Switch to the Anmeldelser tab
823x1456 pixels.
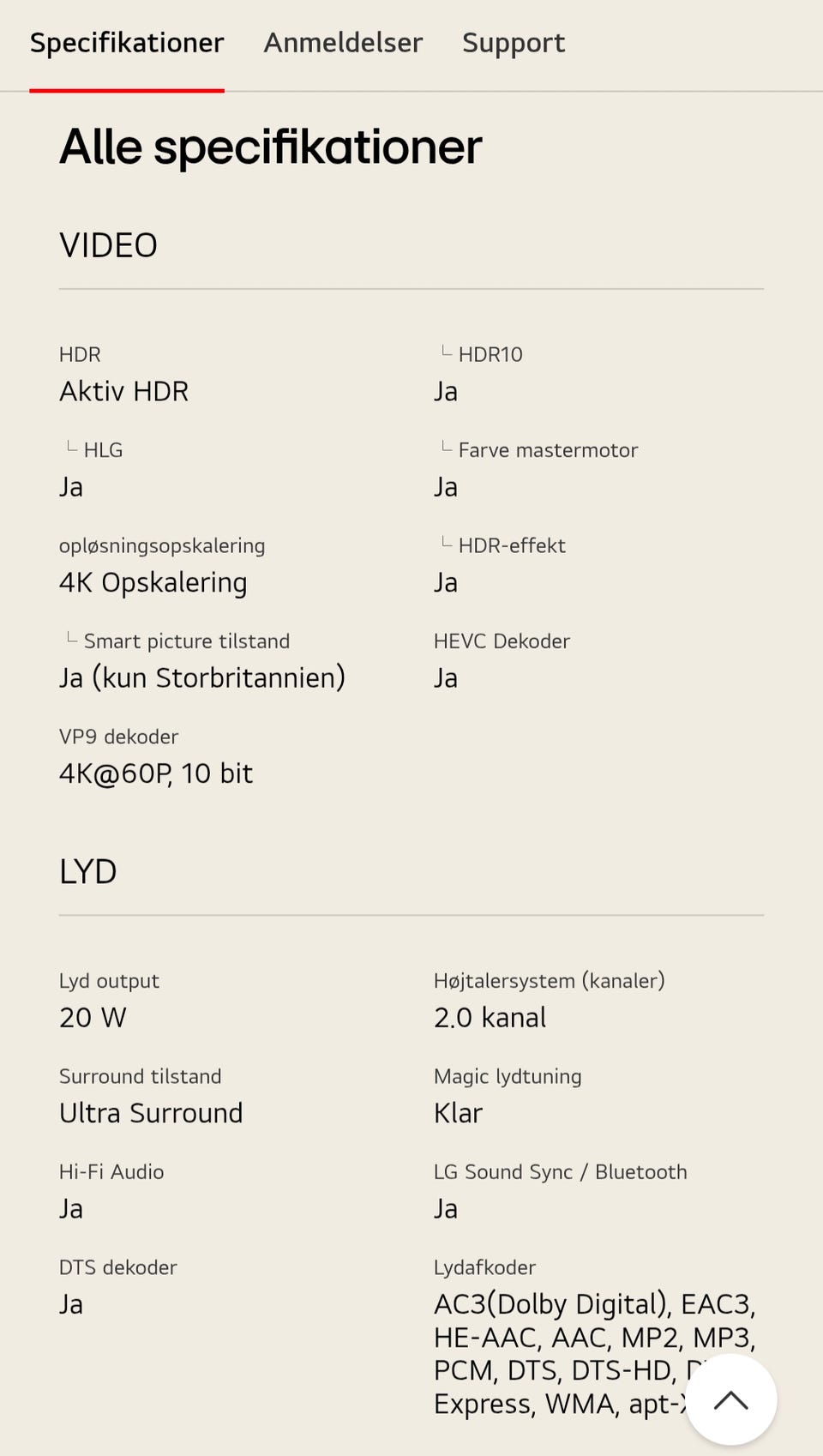click(343, 43)
